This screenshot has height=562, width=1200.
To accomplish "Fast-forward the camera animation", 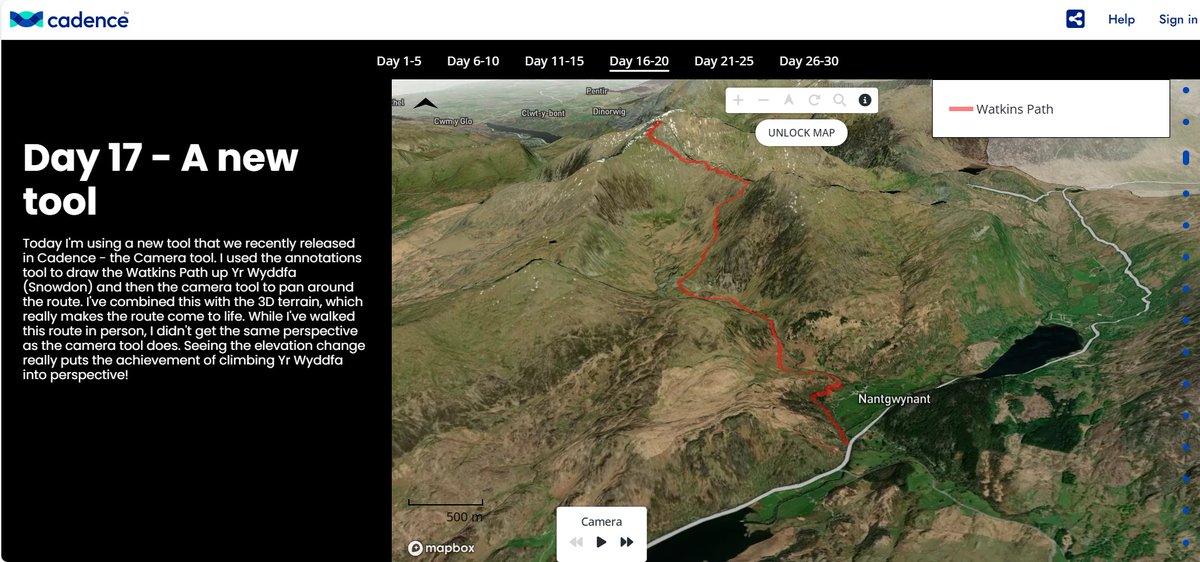I will pos(627,542).
